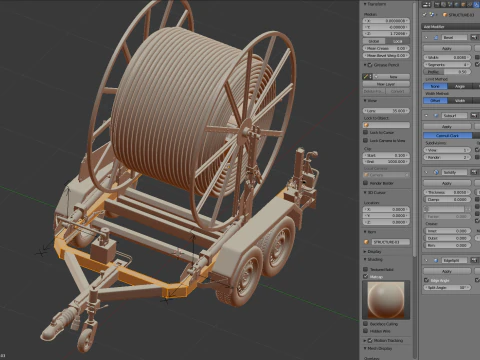480x360 pixels.
Task: Click the Split Angle field in EdgeSplit
Action: click(x=447, y=287)
